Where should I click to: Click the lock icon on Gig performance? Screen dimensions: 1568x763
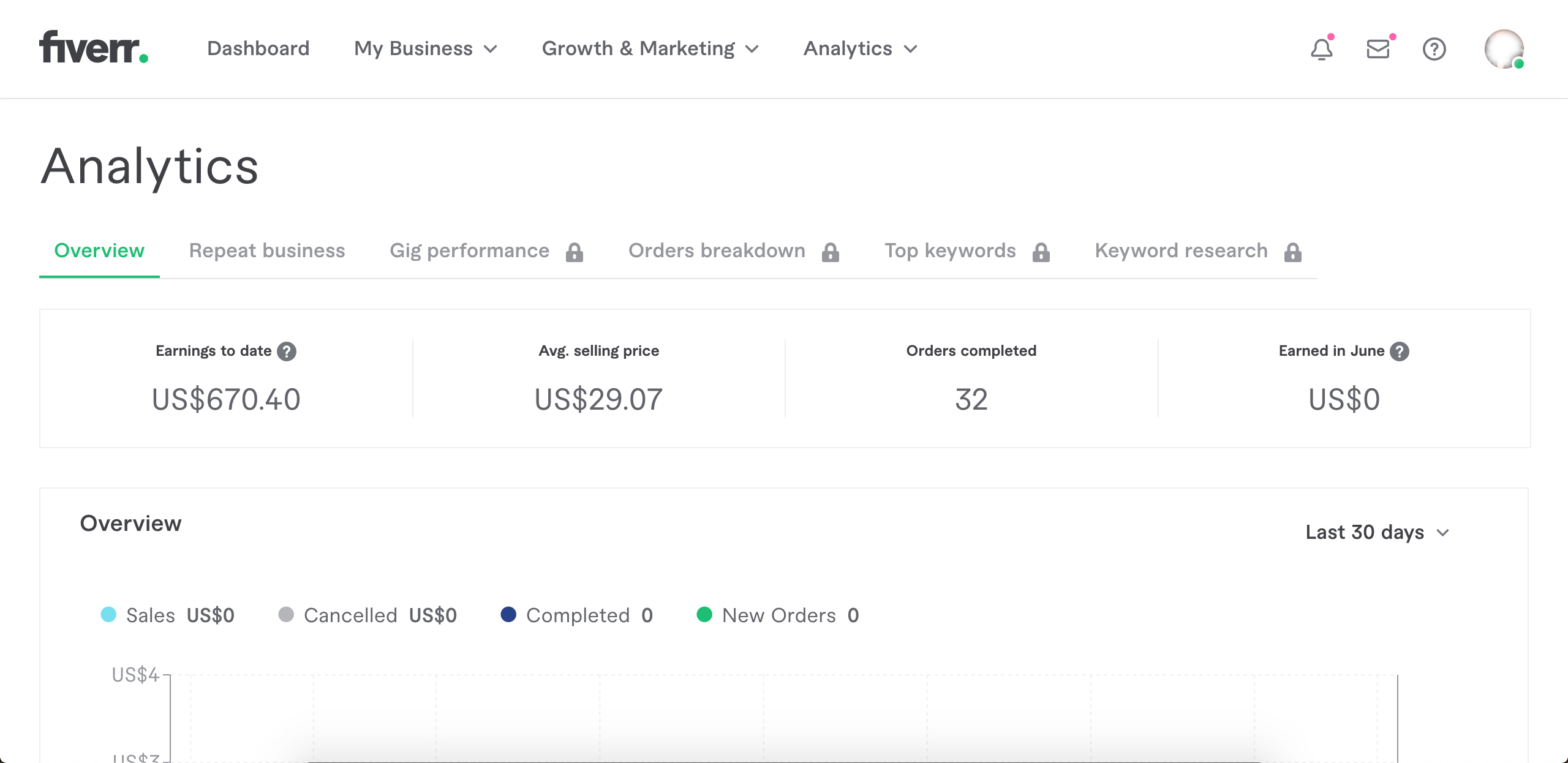click(x=574, y=252)
